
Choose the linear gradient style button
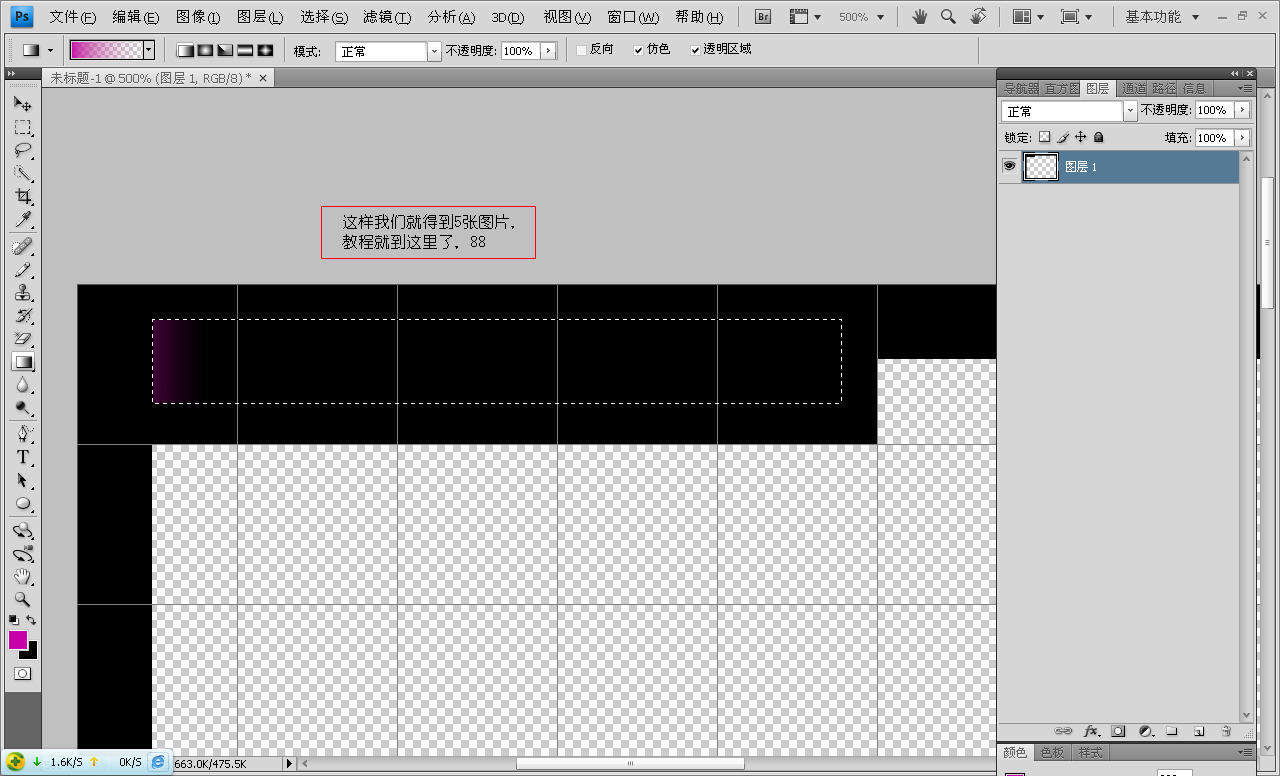pyautogui.click(x=185, y=50)
